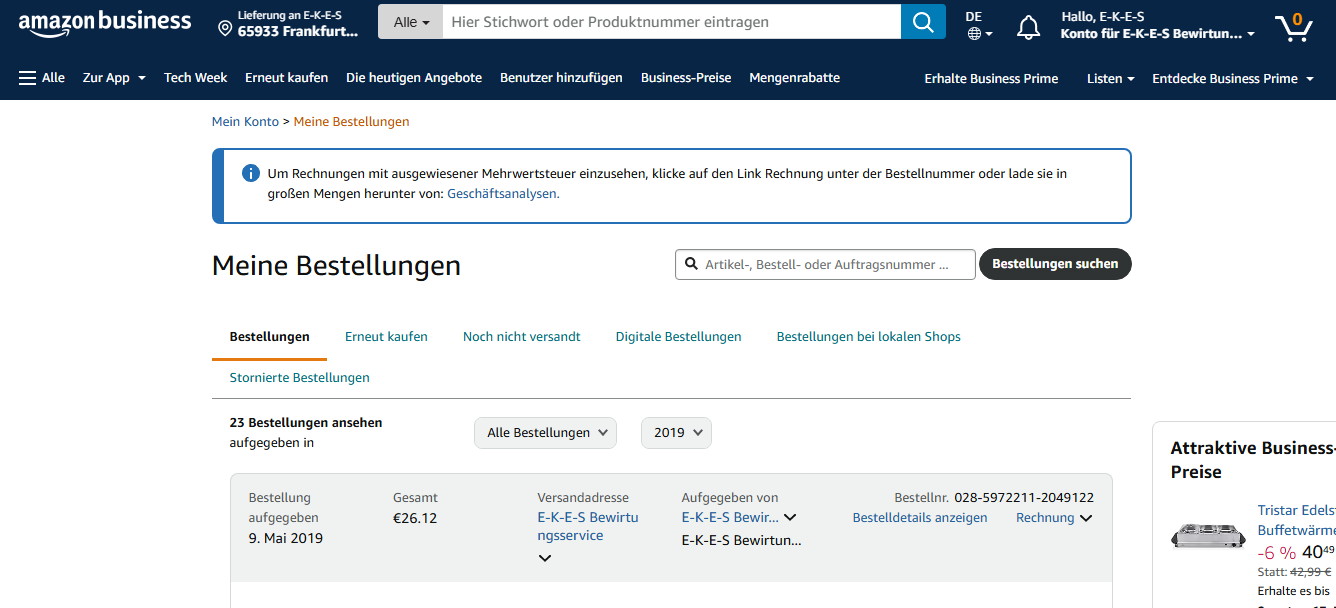This screenshot has width=1336, height=608.
Task: Click the Meine Bestellungen breadcrumb text
Action: pyautogui.click(x=351, y=122)
